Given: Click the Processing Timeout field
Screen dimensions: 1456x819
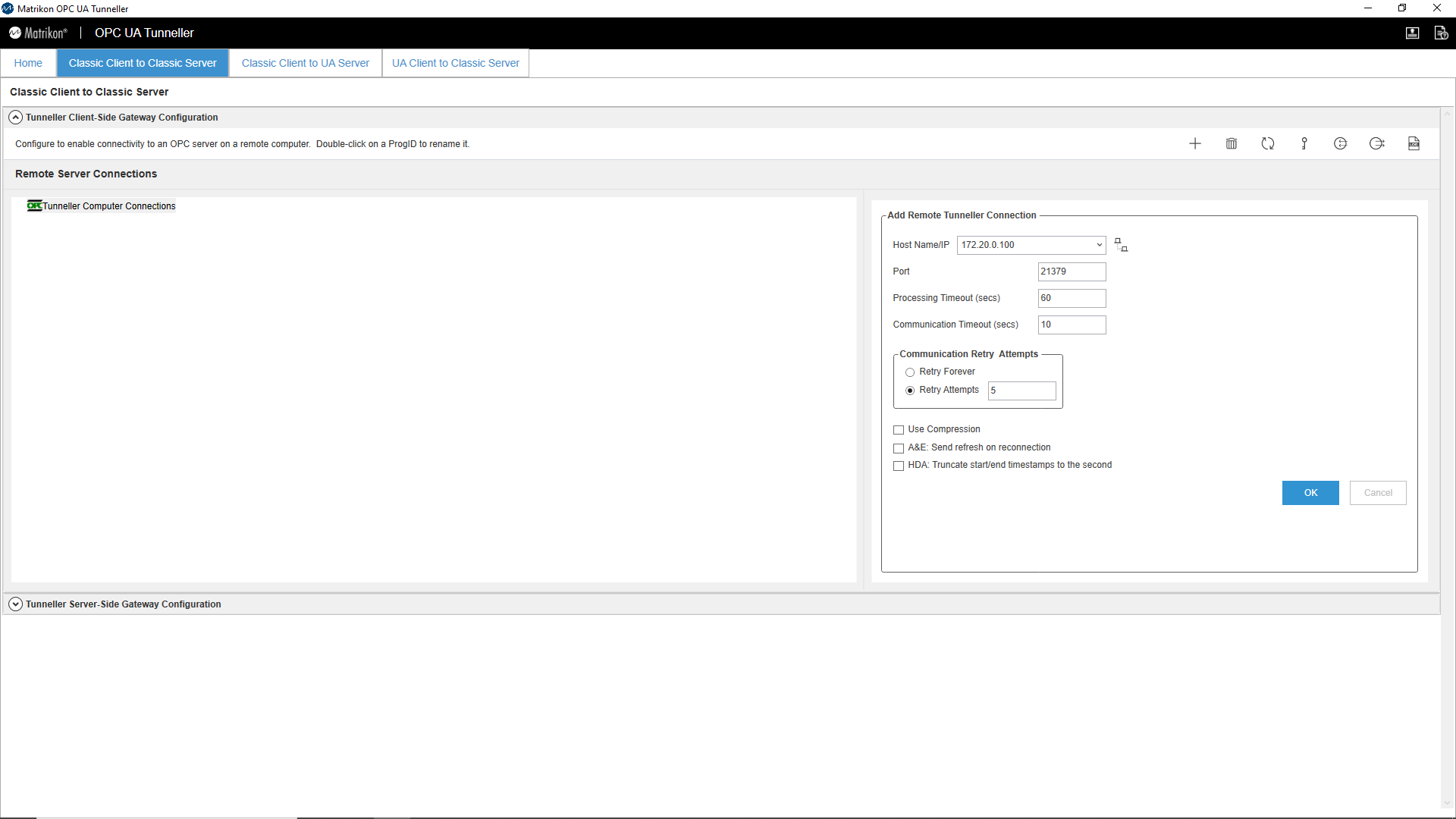Looking at the screenshot, I should (x=1072, y=298).
